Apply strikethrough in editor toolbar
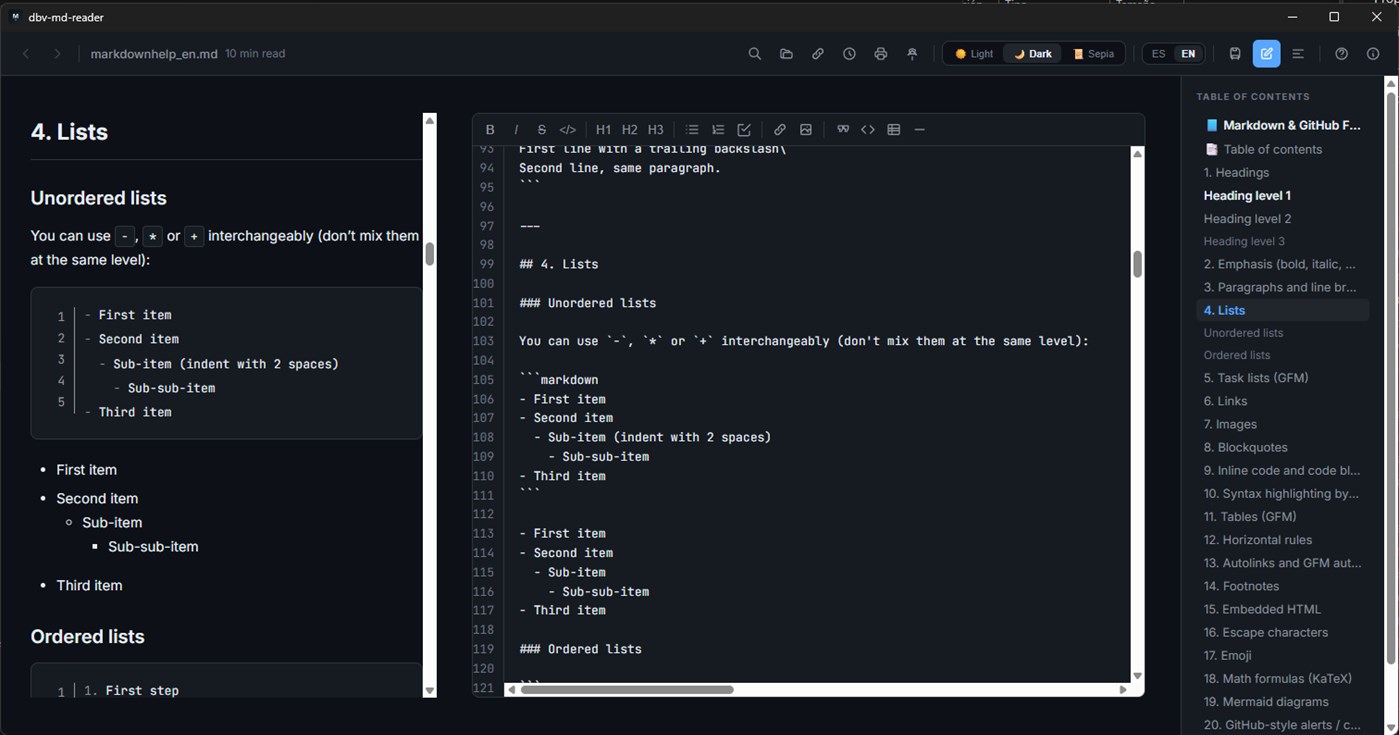The height and width of the screenshot is (735, 1399). [x=542, y=130]
